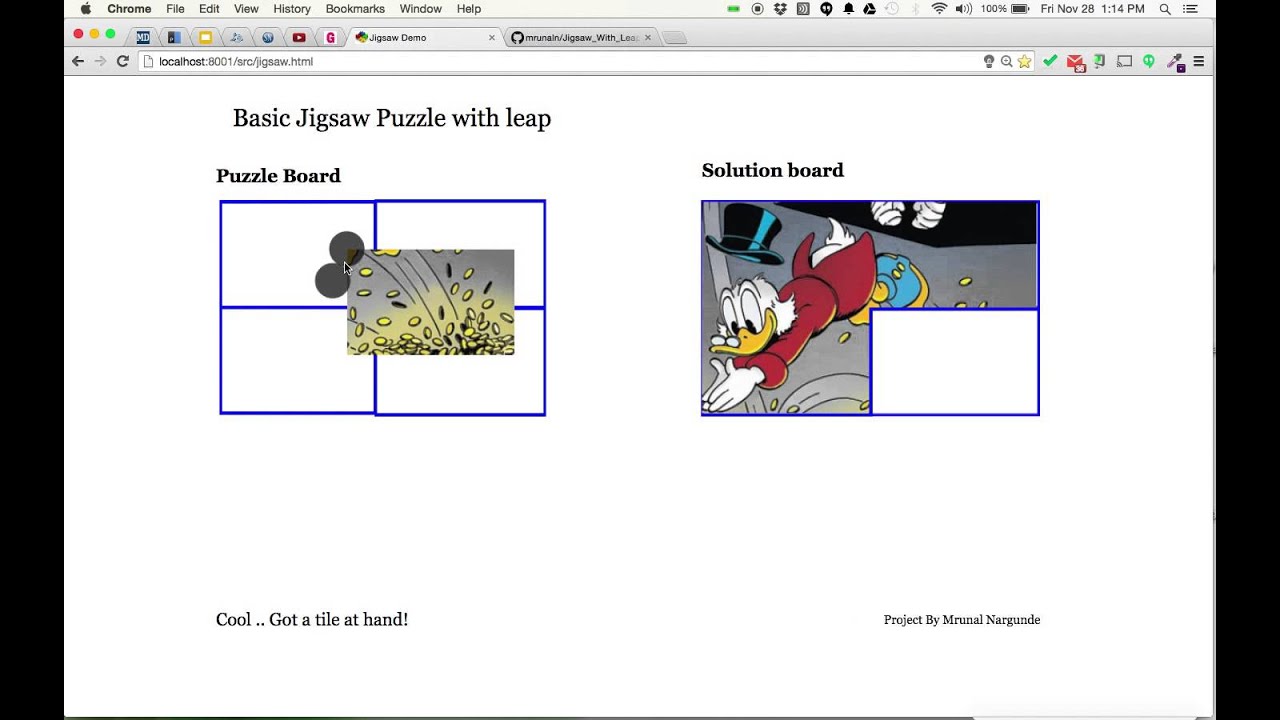Open the History menu
The image size is (1280, 720).
coord(292,9)
